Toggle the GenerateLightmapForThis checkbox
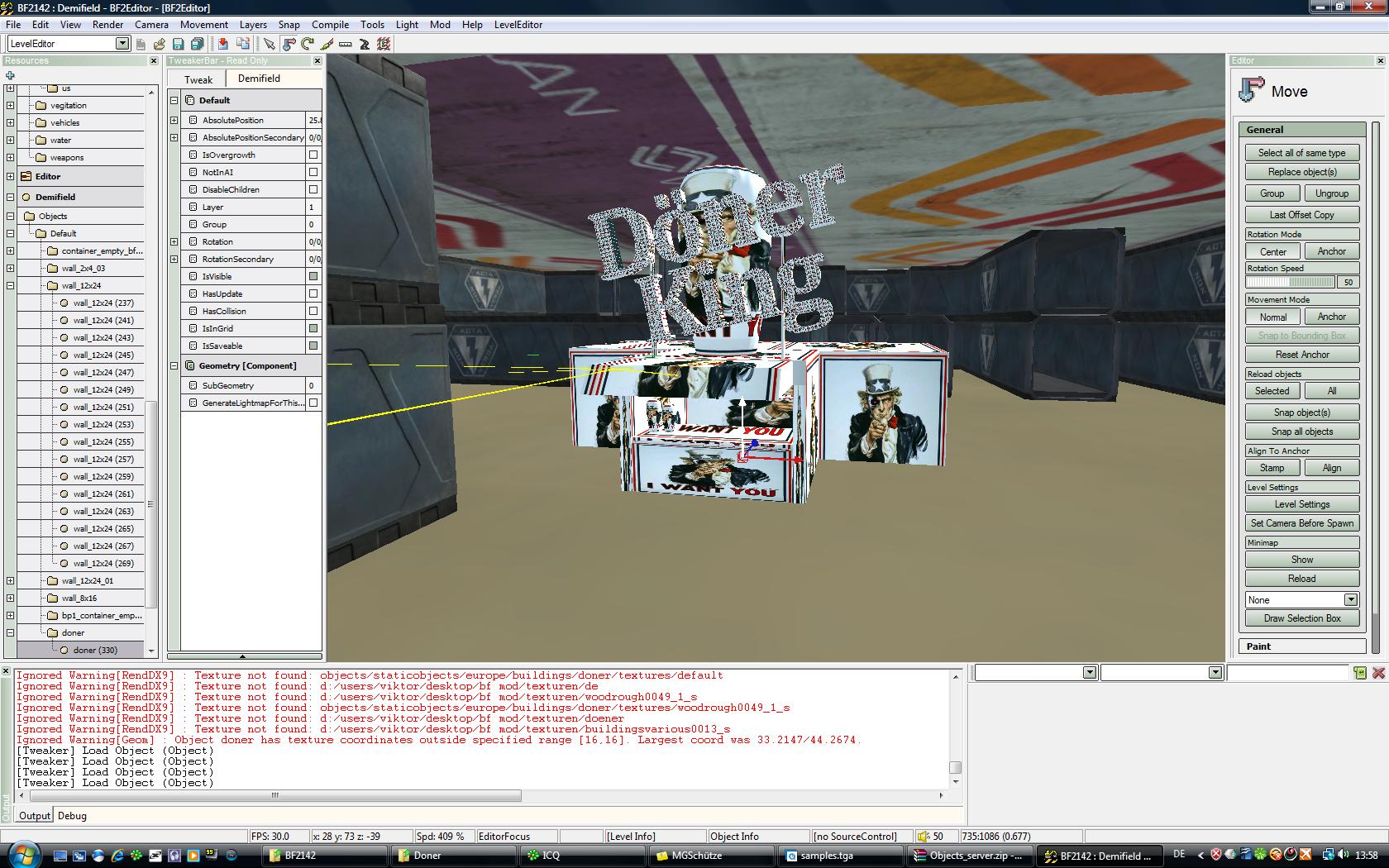Screen dimensions: 1389x868 (x=313, y=403)
